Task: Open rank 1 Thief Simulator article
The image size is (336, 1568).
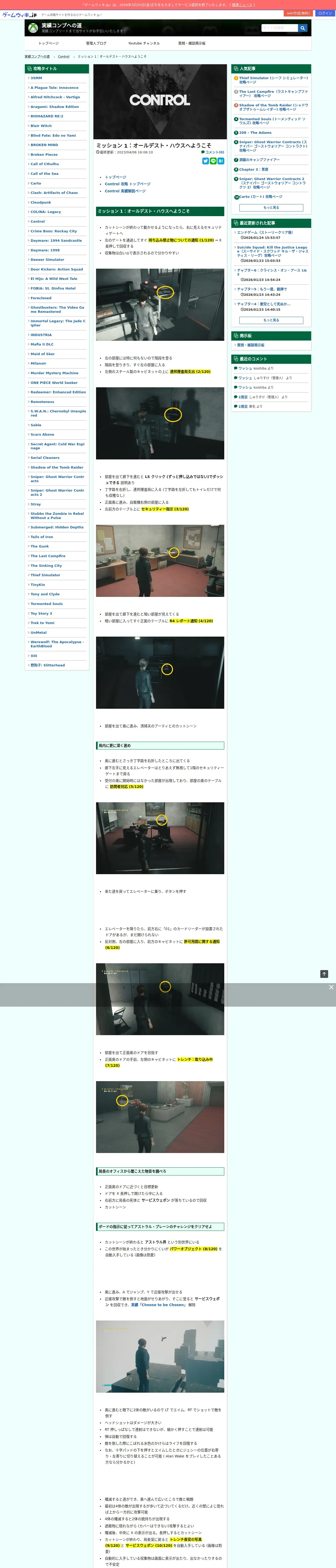Action: 273,80
